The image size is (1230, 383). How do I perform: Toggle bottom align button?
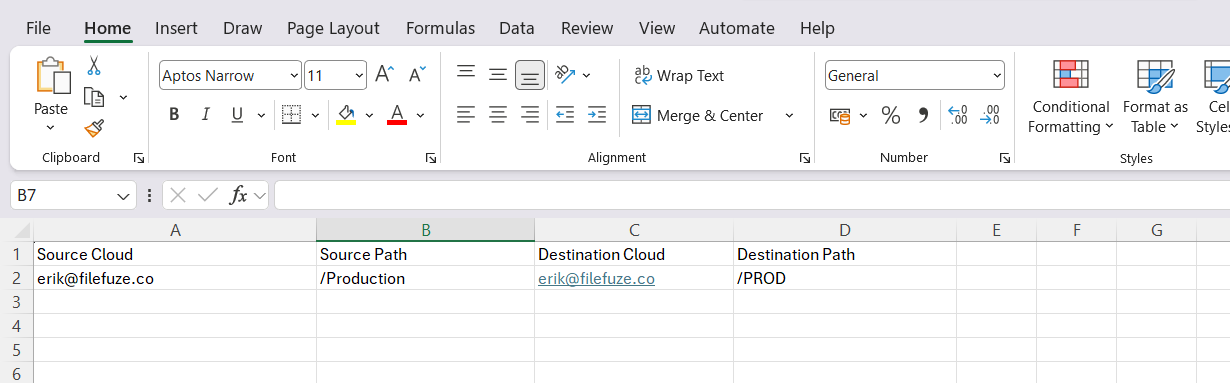530,75
